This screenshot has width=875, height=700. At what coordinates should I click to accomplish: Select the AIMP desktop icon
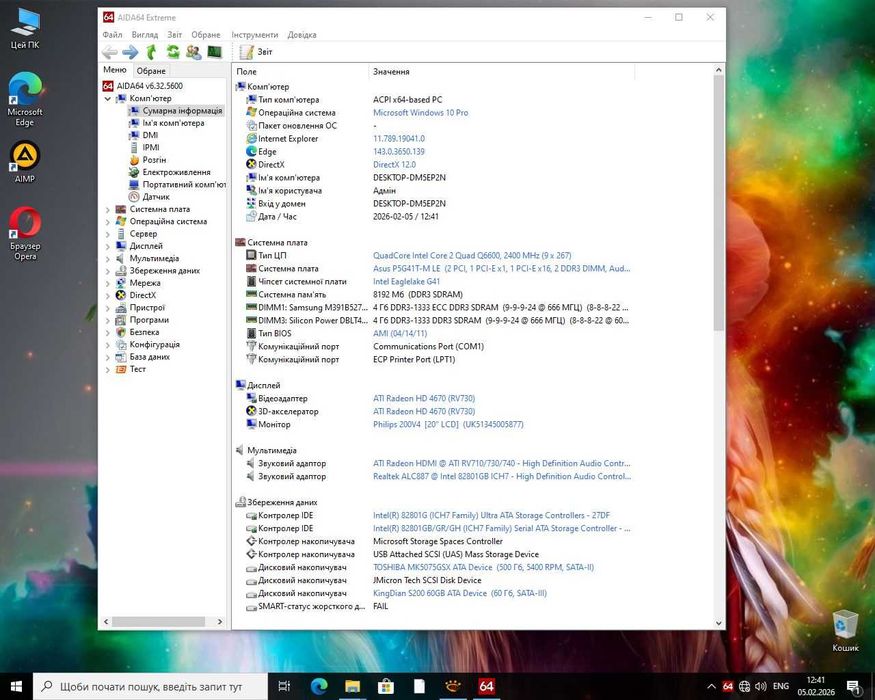coord(25,162)
